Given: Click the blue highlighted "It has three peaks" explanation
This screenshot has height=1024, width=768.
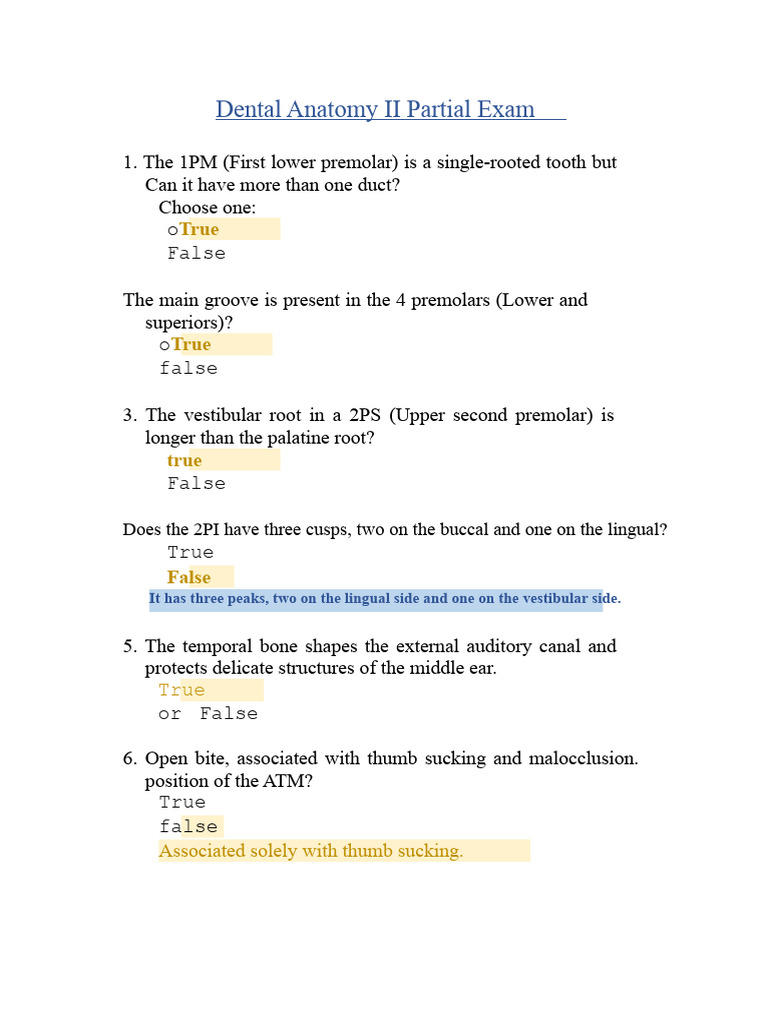Looking at the screenshot, I should click(x=385, y=599).
